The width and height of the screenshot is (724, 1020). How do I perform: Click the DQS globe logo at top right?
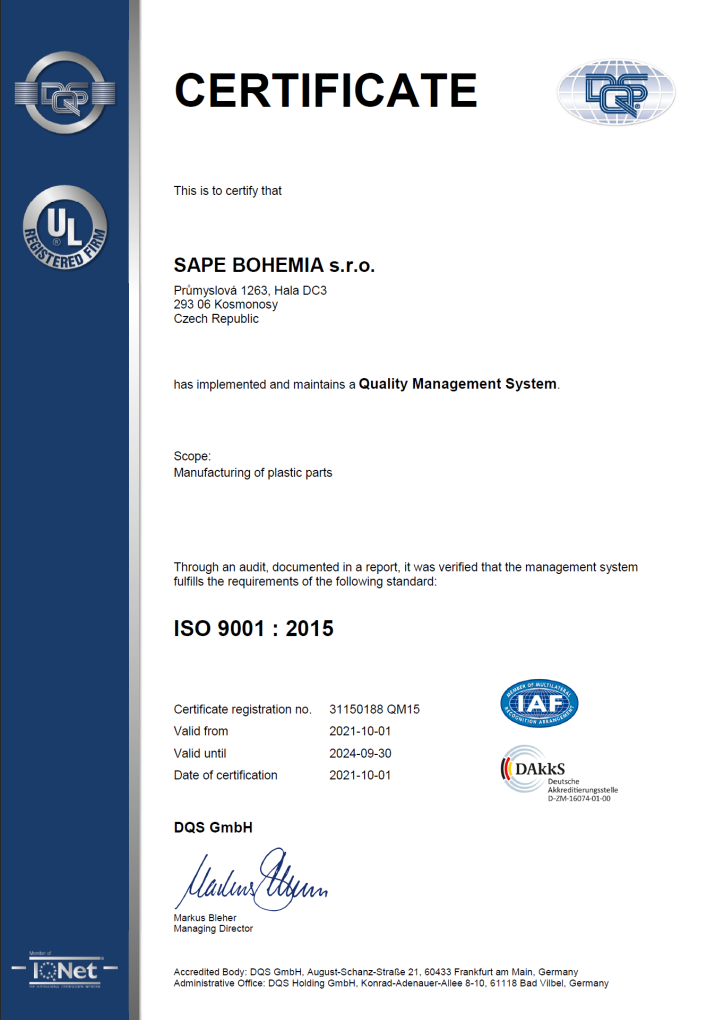[x=616, y=92]
